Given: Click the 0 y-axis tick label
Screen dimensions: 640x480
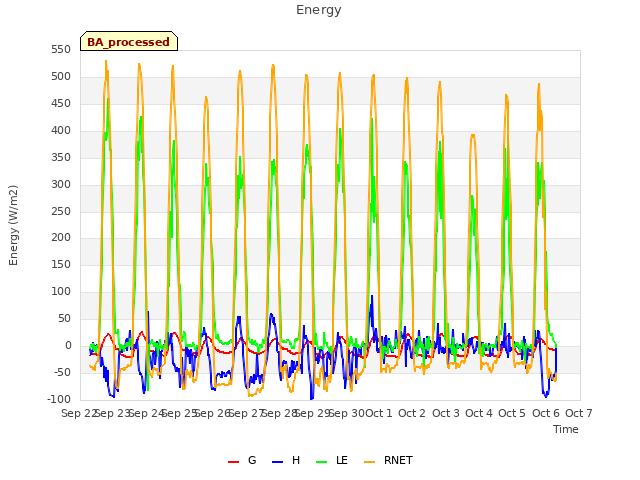Looking at the screenshot, I should click(68, 346).
